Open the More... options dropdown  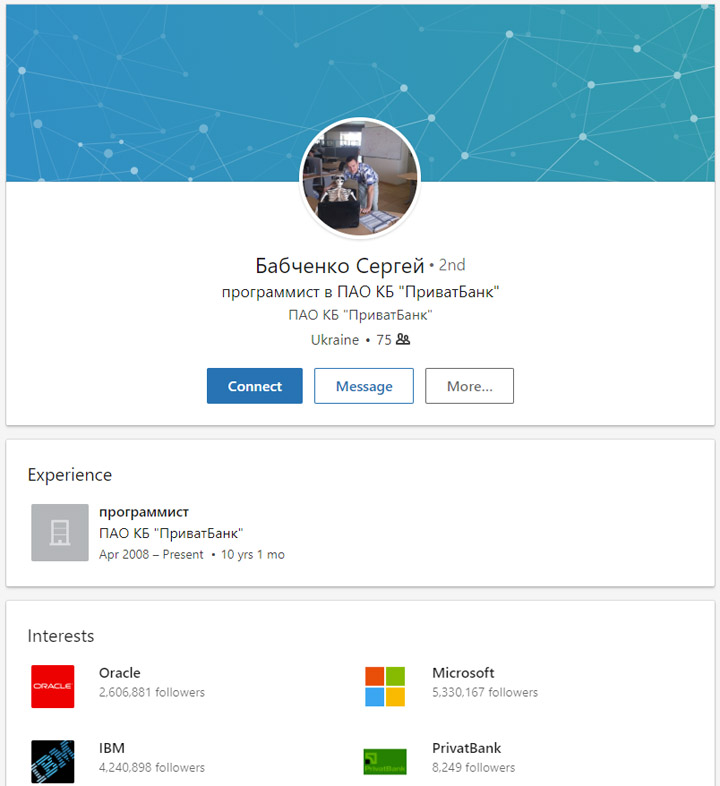point(469,386)
